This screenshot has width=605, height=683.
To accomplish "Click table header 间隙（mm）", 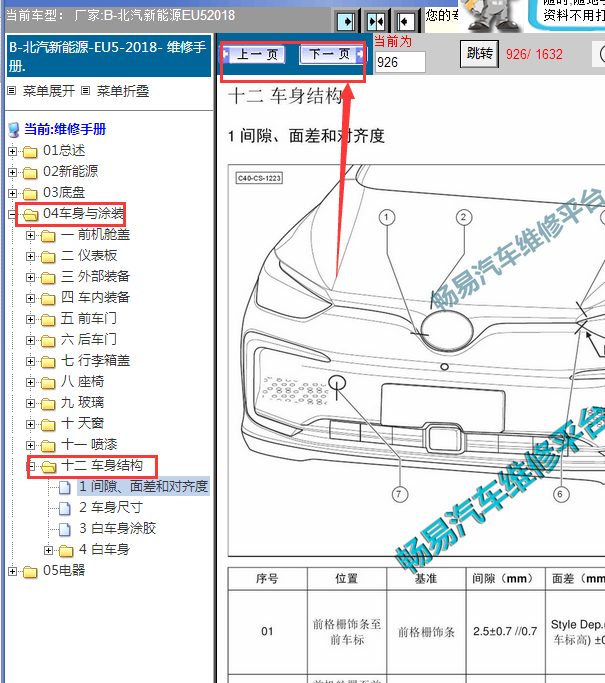I will pos(505,578).
